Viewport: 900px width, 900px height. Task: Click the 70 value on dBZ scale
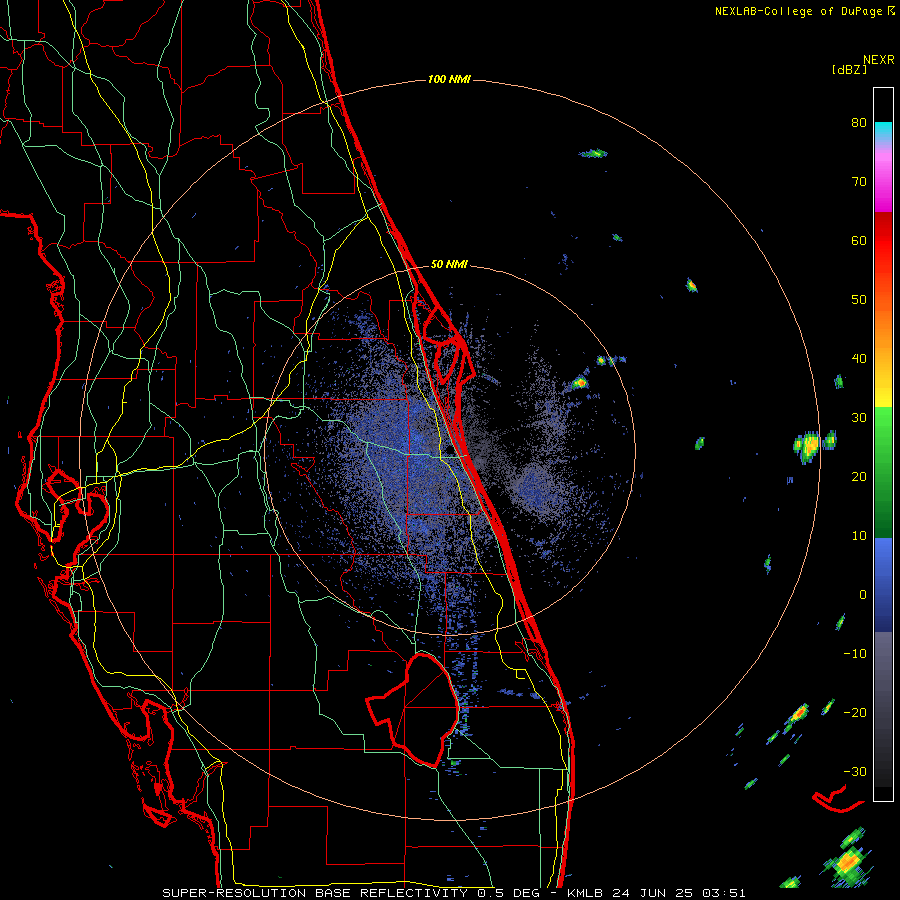point(859,182)
